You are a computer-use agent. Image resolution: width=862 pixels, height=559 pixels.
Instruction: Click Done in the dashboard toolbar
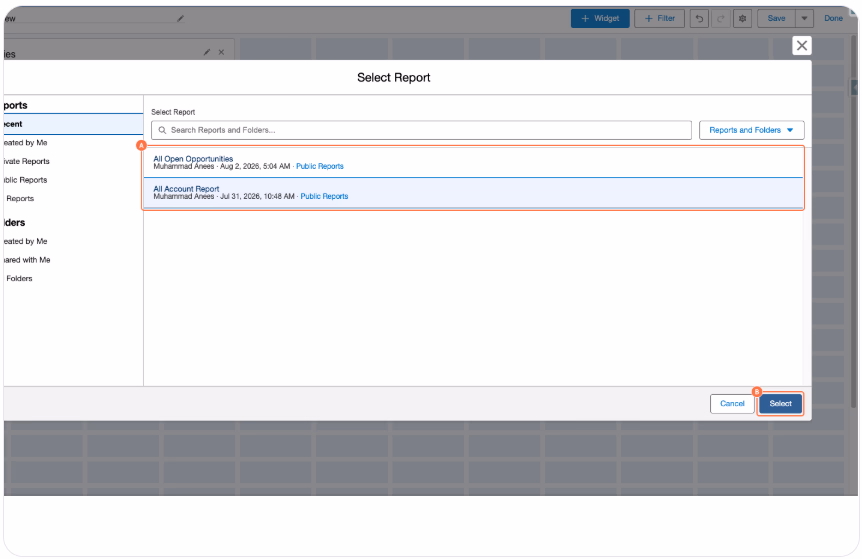click(x=833, y=19)
